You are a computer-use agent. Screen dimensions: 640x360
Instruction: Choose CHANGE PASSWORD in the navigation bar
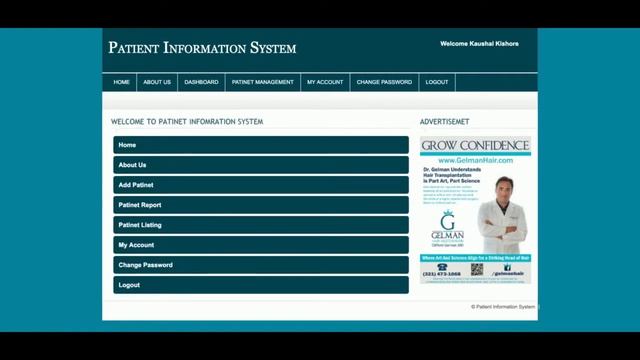click(384, 82)
